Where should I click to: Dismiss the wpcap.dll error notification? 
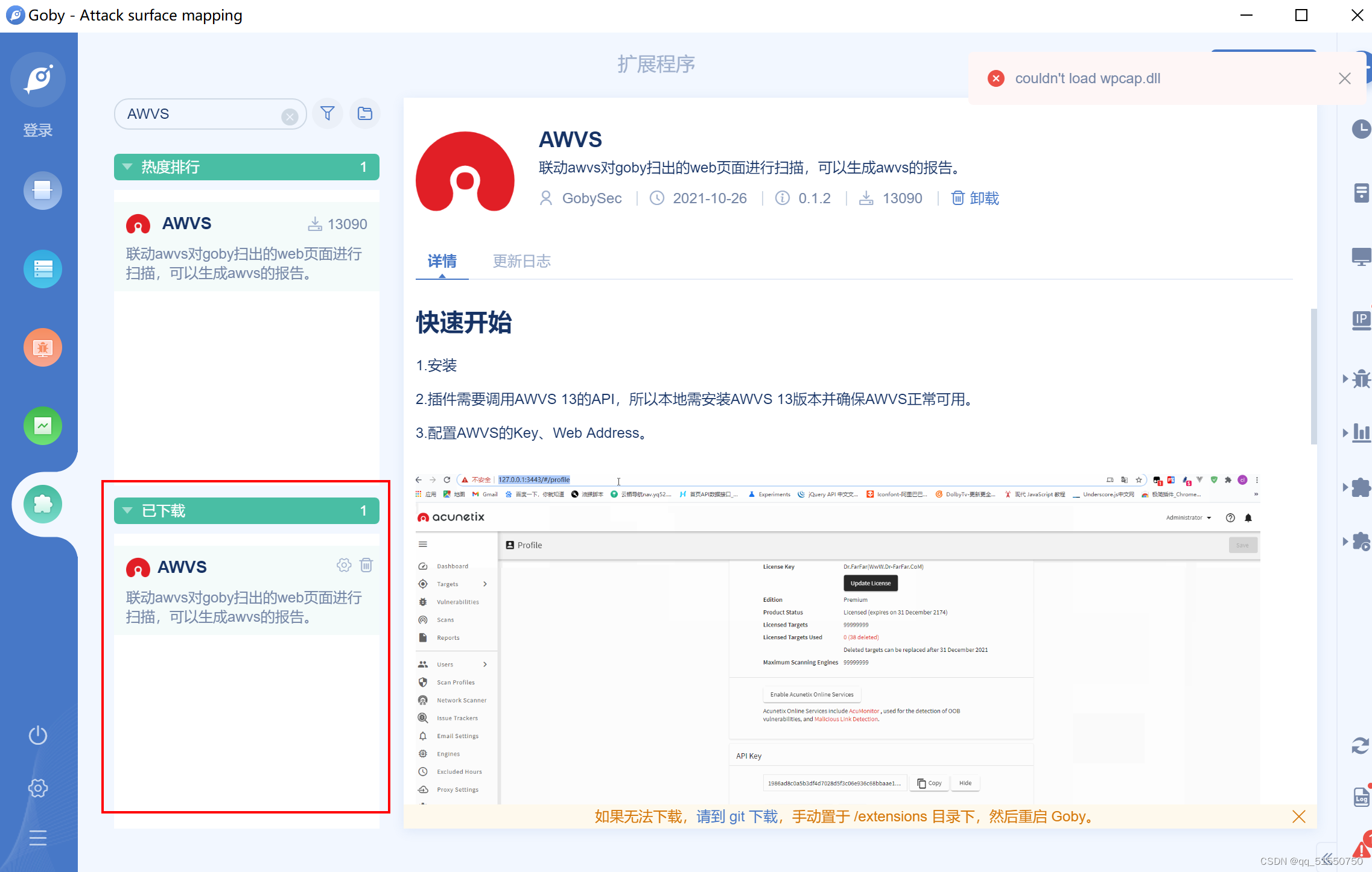point(1344,78)
